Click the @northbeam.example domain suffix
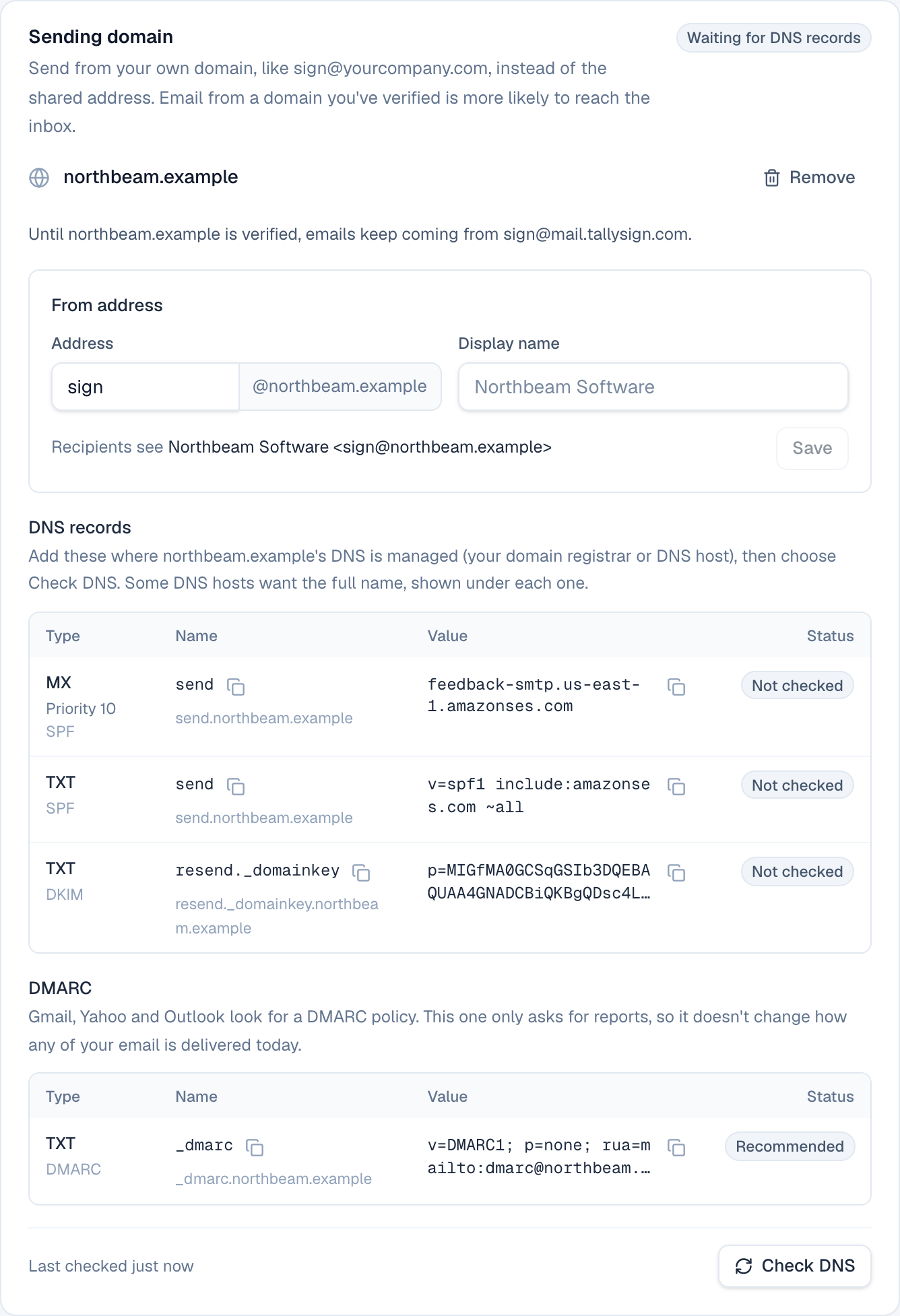Viewport: 900px width, 1316px height. coord(340,387)
